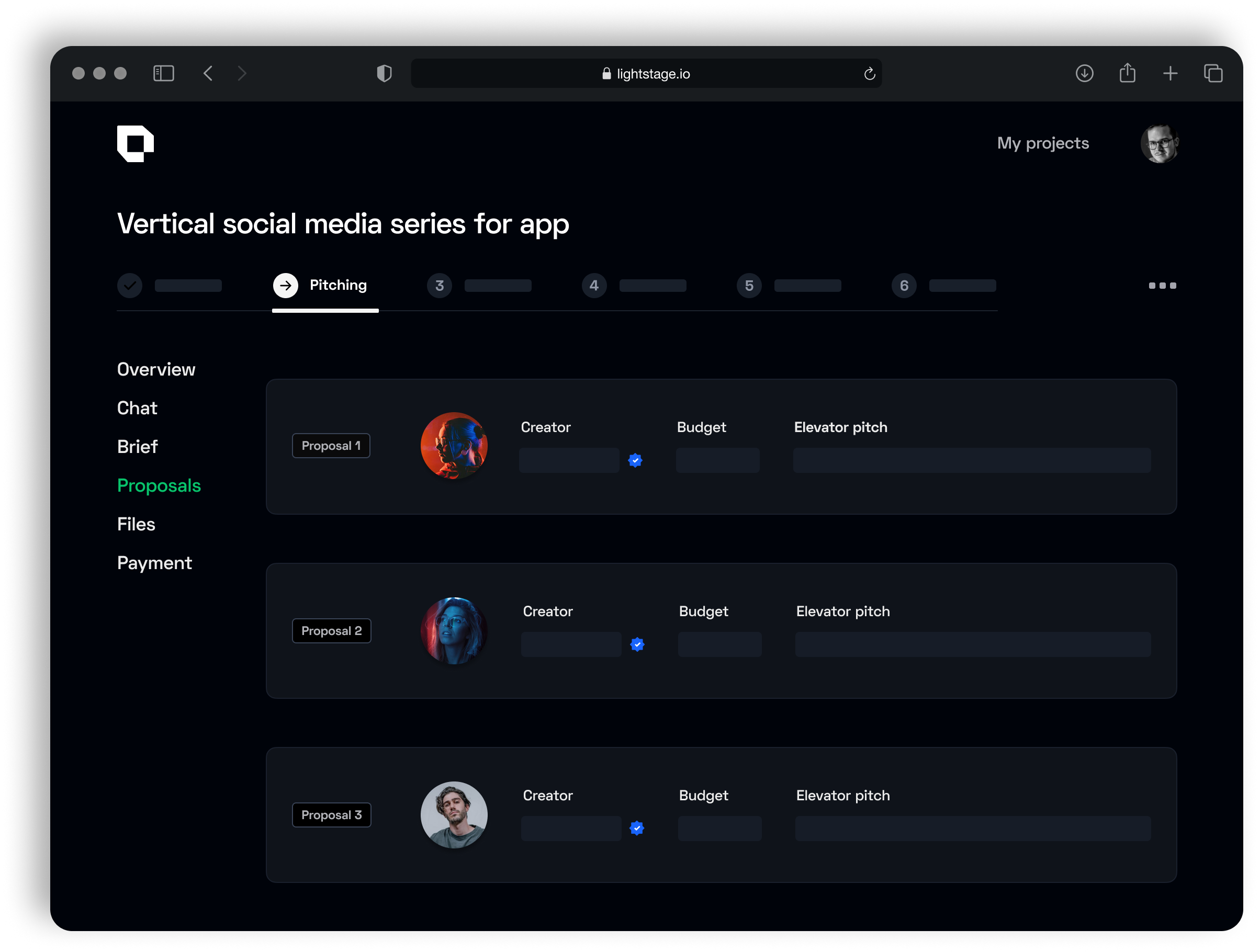The image size is (1260, 952).
Task: Click verified badge on Proposal 3
Action: (x=637, y=829)
